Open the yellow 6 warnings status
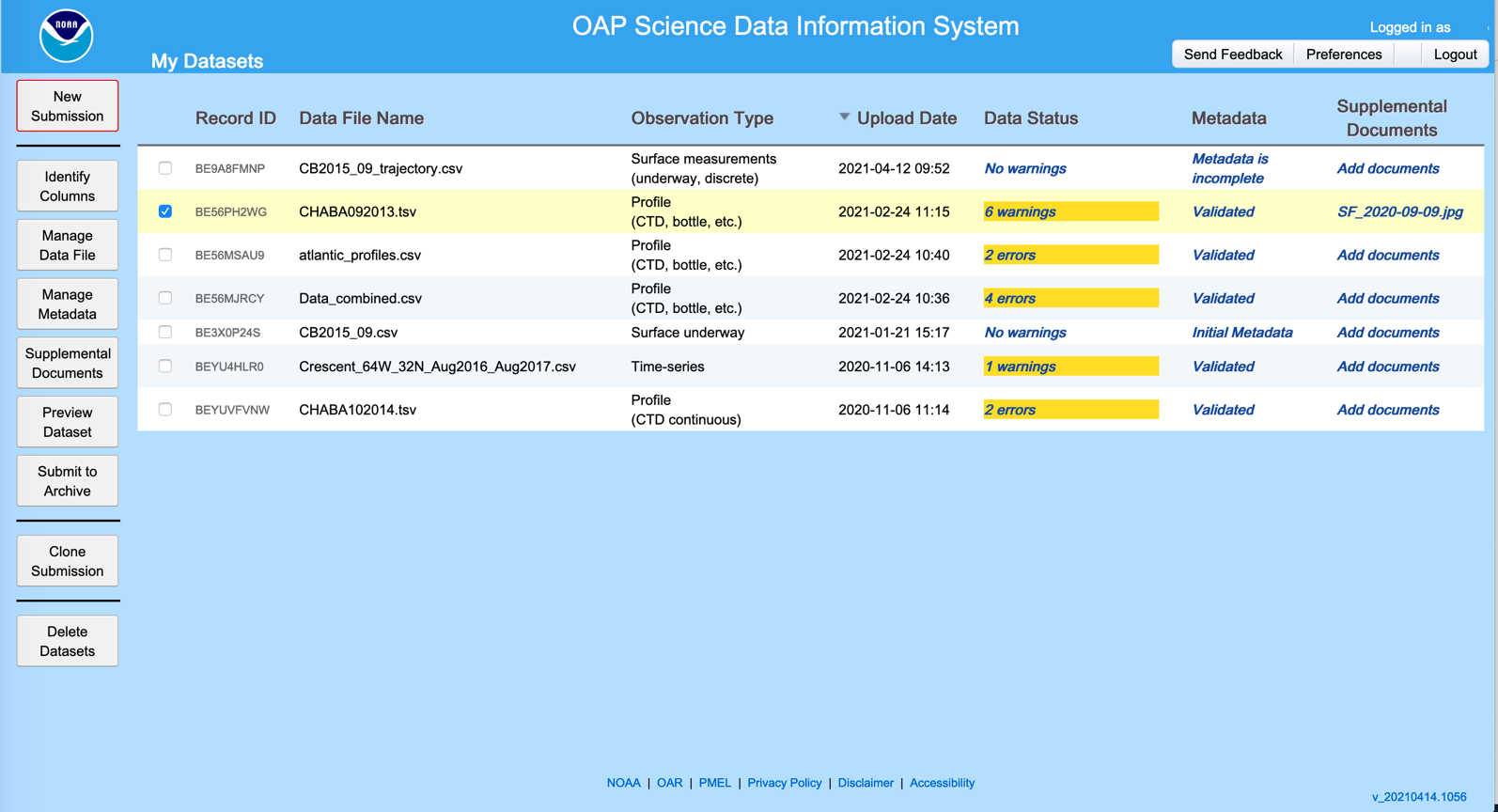The image size is (1498, 812). [1021, 212]
